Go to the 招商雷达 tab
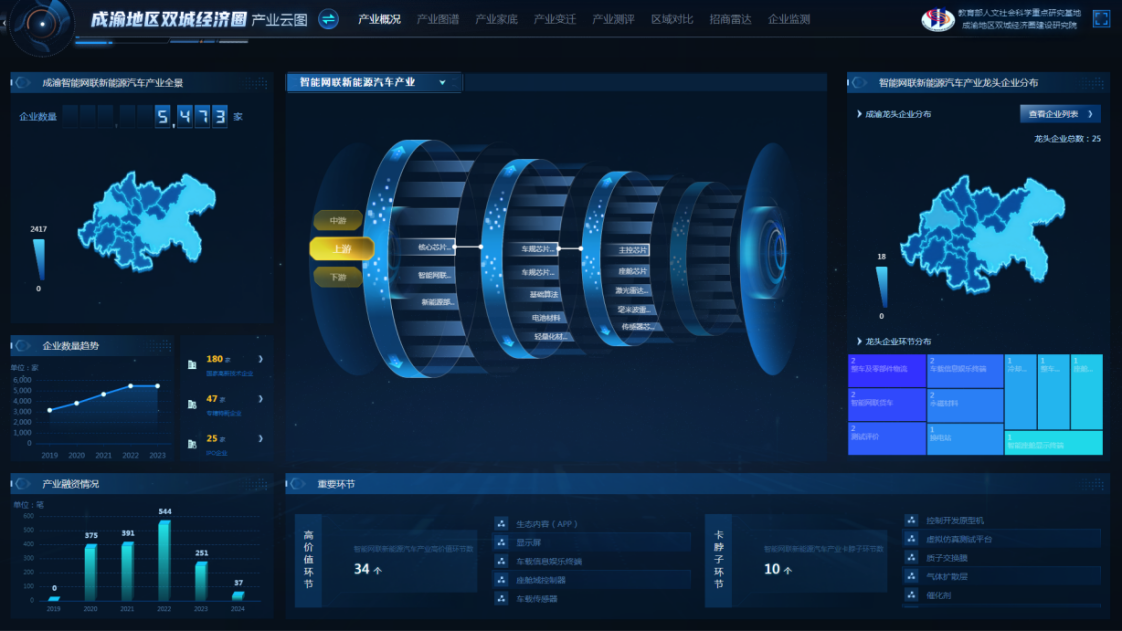 click(x=730, y=19)
